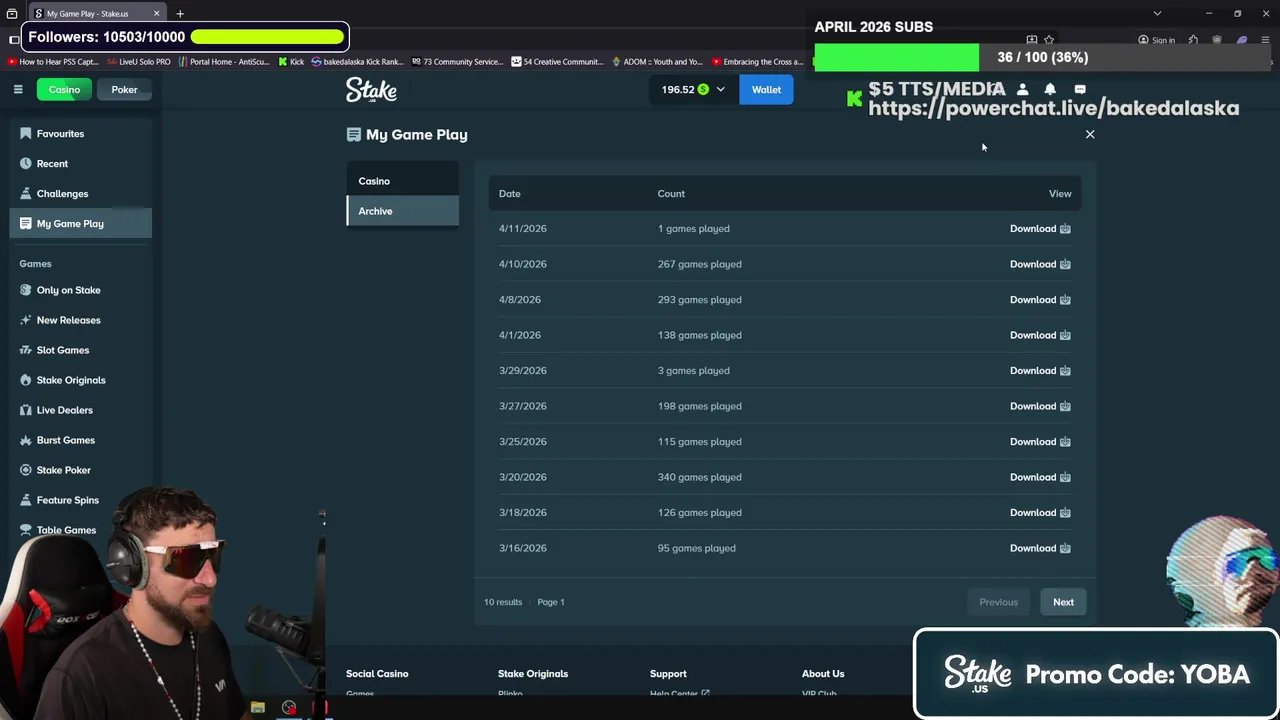Viewport: 1280px width, 720px height.
Task: Click the Stake logo in header
Action: coord(371,90)
